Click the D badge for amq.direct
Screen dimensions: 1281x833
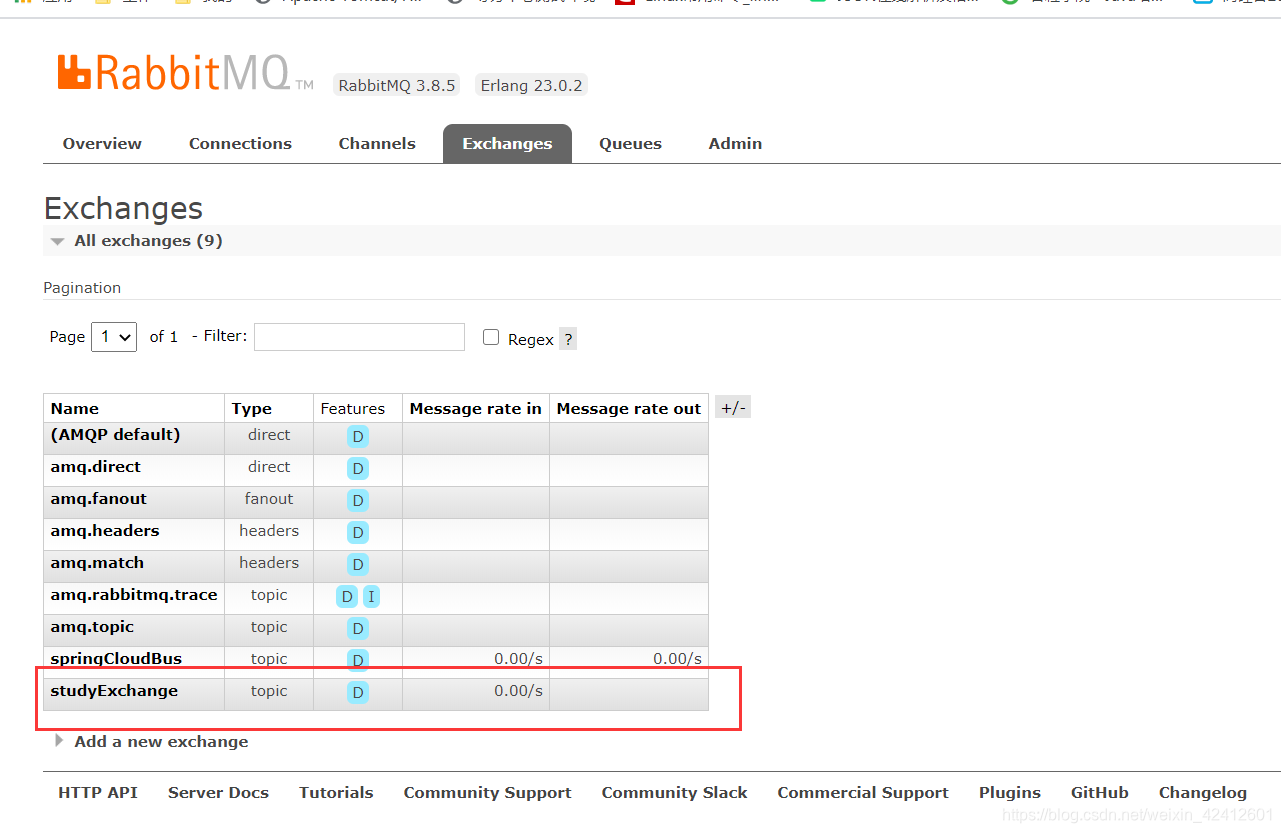358,468
